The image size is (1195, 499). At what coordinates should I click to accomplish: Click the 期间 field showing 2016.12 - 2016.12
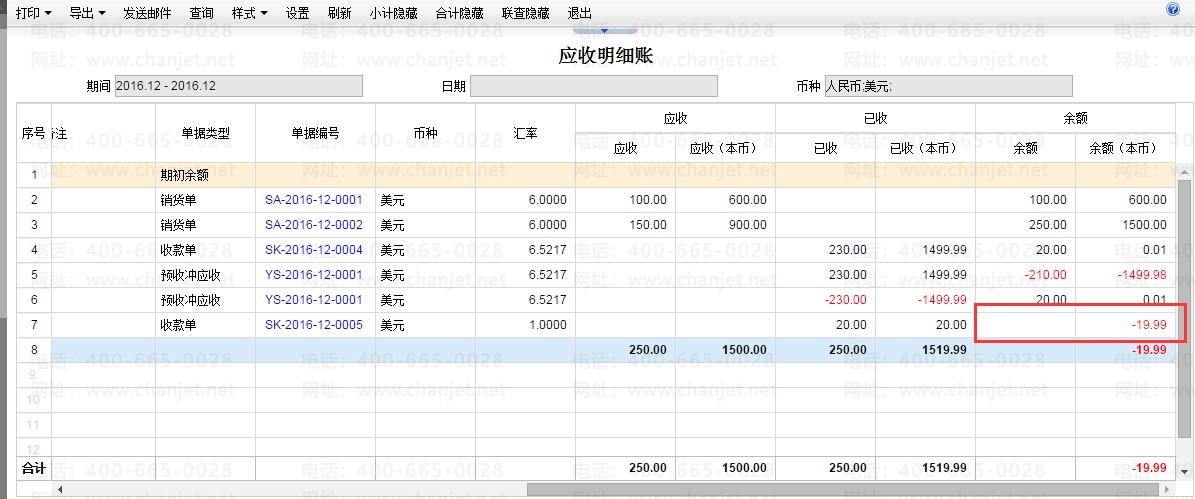(x=239, y=86)
